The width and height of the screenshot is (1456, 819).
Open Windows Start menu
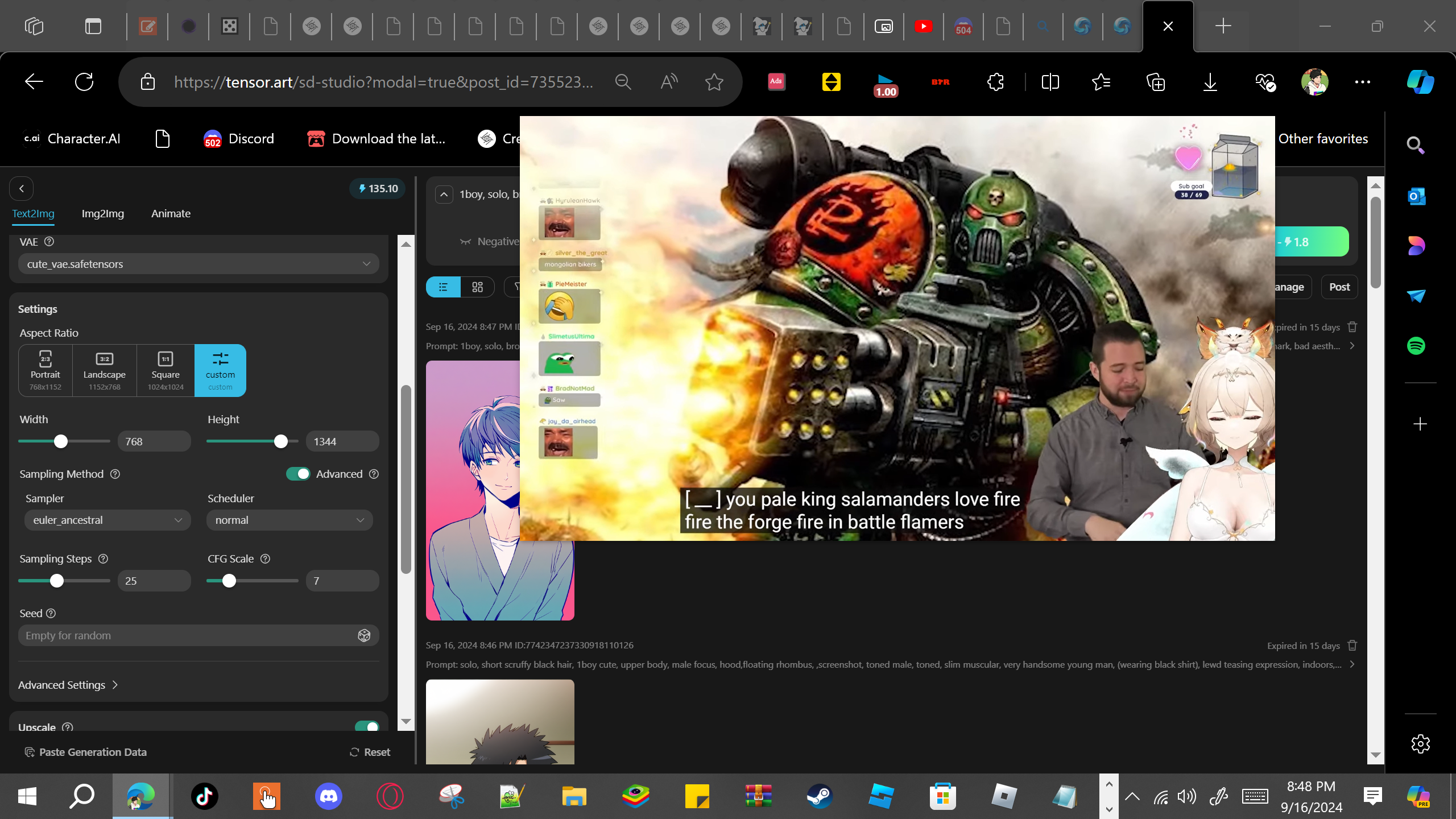tap(27, 796)
